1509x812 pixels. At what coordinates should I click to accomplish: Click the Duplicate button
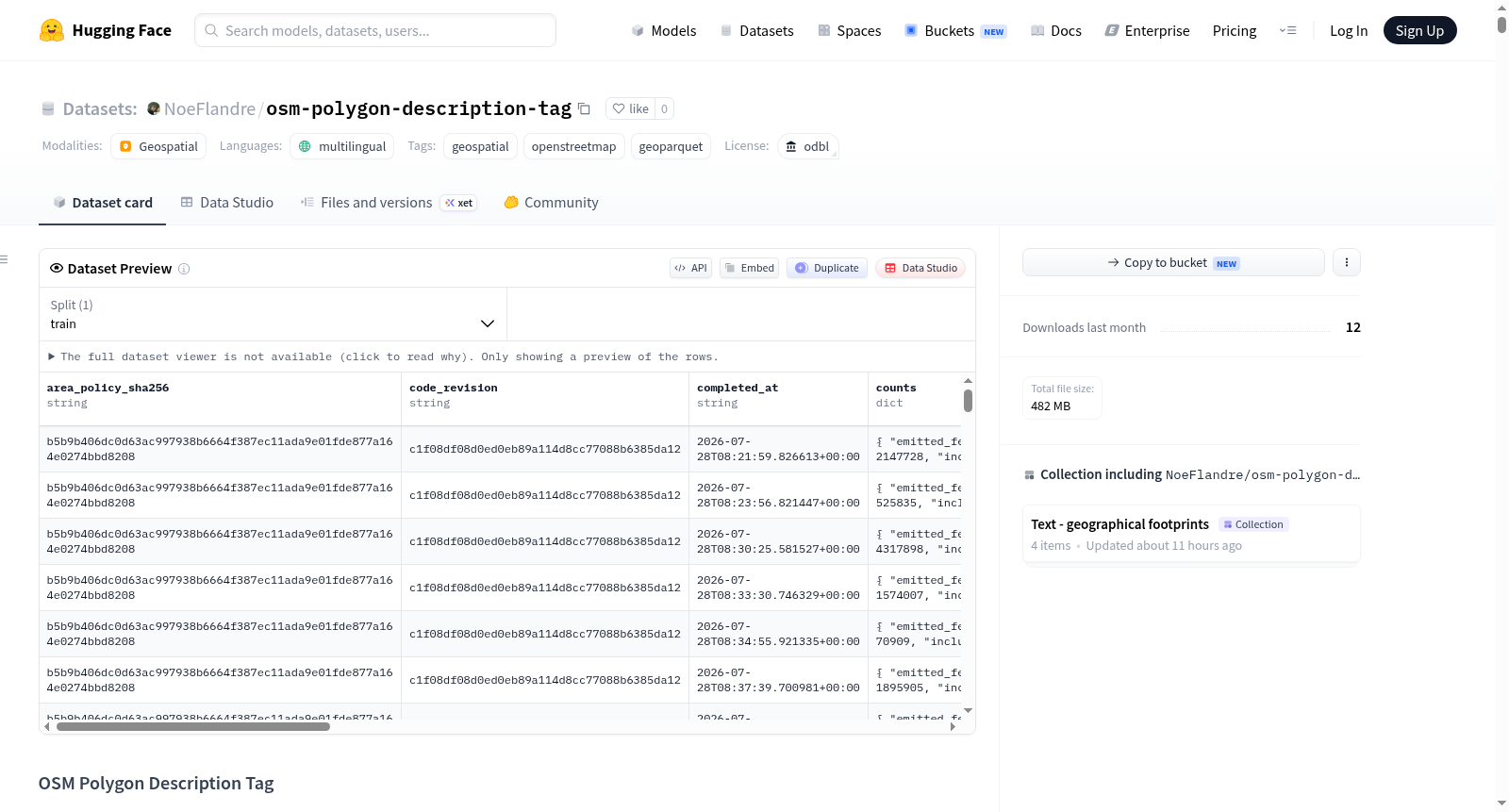827,268
